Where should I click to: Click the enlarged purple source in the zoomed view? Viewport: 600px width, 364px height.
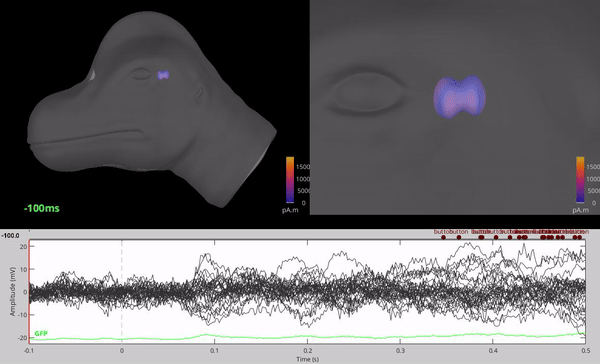(459, 96)
